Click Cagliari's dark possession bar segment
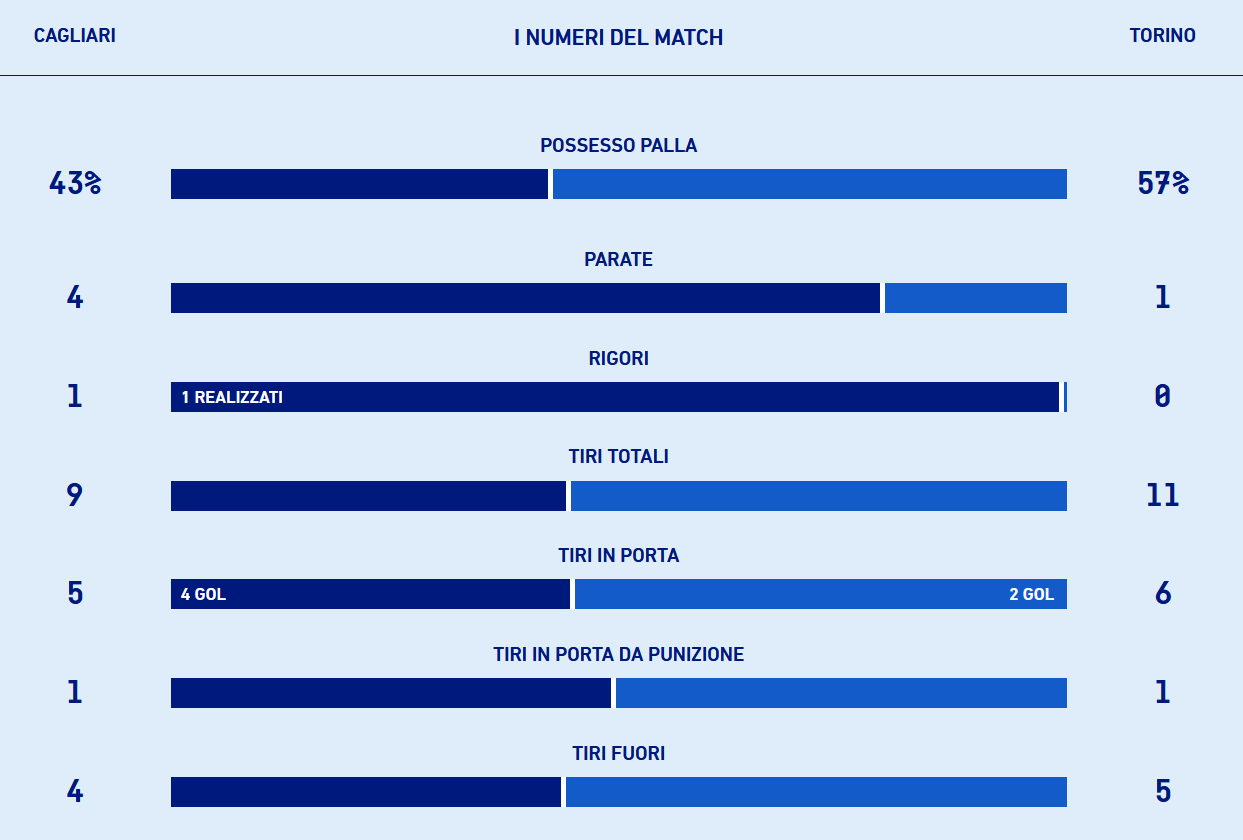This screenshot has height=840, width=1243. tap(359, 184)
